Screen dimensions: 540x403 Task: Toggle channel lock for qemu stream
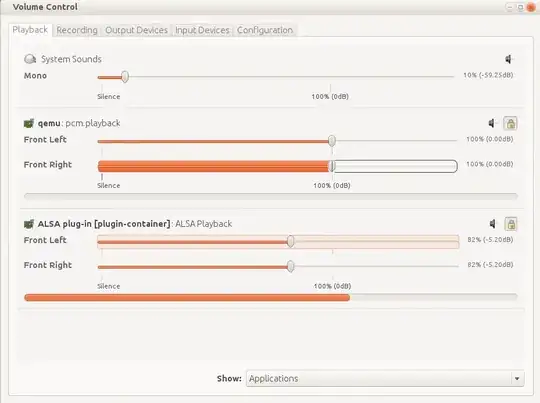[x=510, y=123]
